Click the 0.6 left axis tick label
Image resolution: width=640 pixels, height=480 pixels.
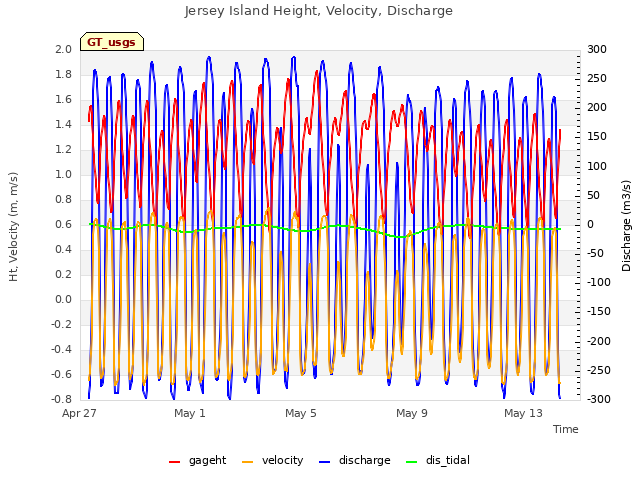63,224
